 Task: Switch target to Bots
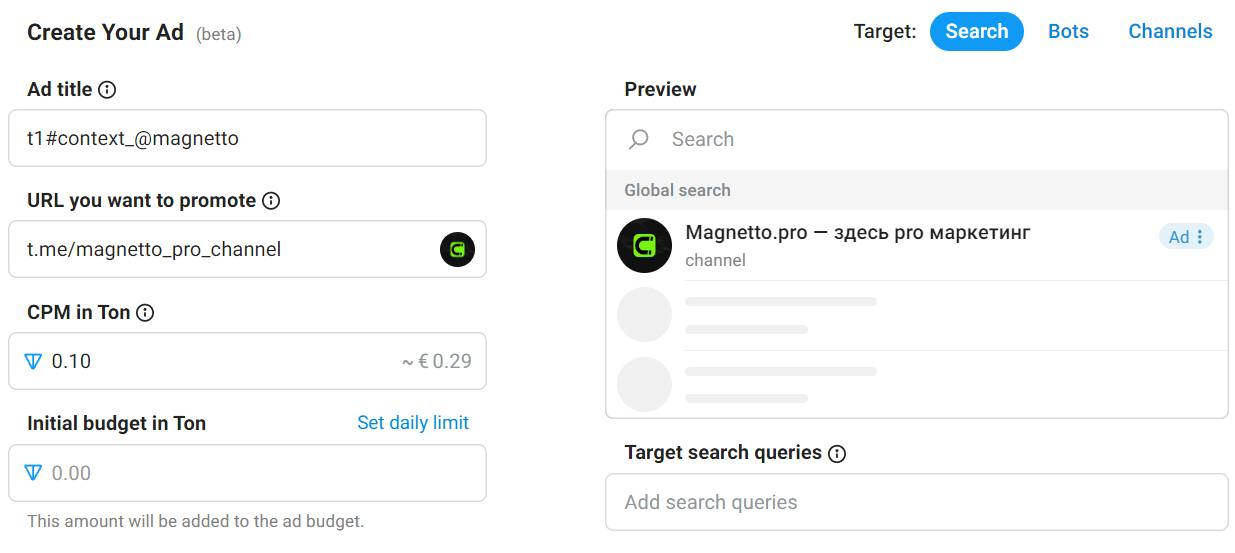pos(1068,31)
